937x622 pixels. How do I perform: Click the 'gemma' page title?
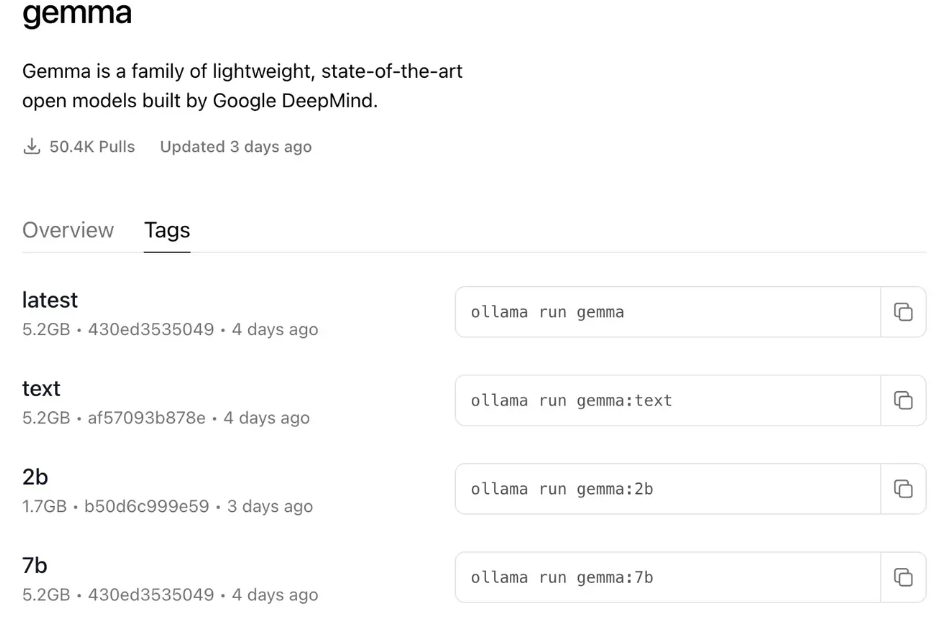77,15
